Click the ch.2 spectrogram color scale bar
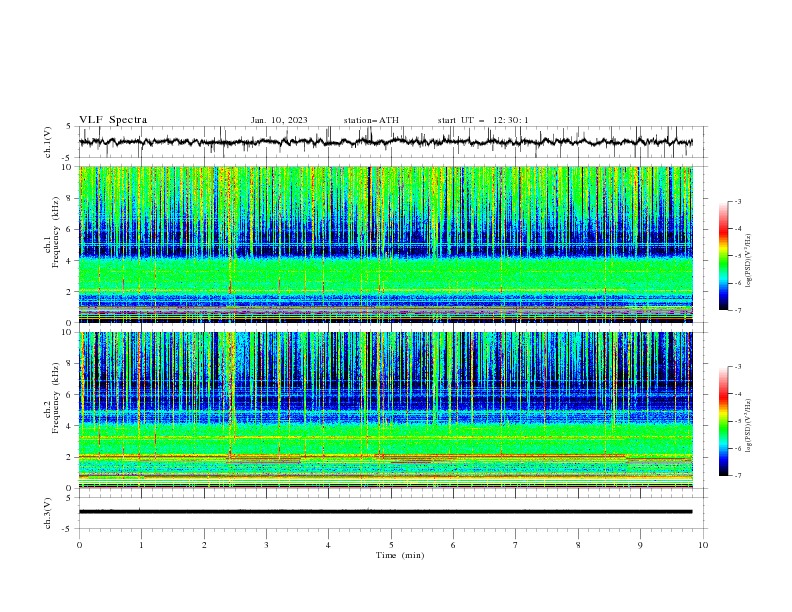The width and height of the screenshot is (792, 612). click(724, 421)
